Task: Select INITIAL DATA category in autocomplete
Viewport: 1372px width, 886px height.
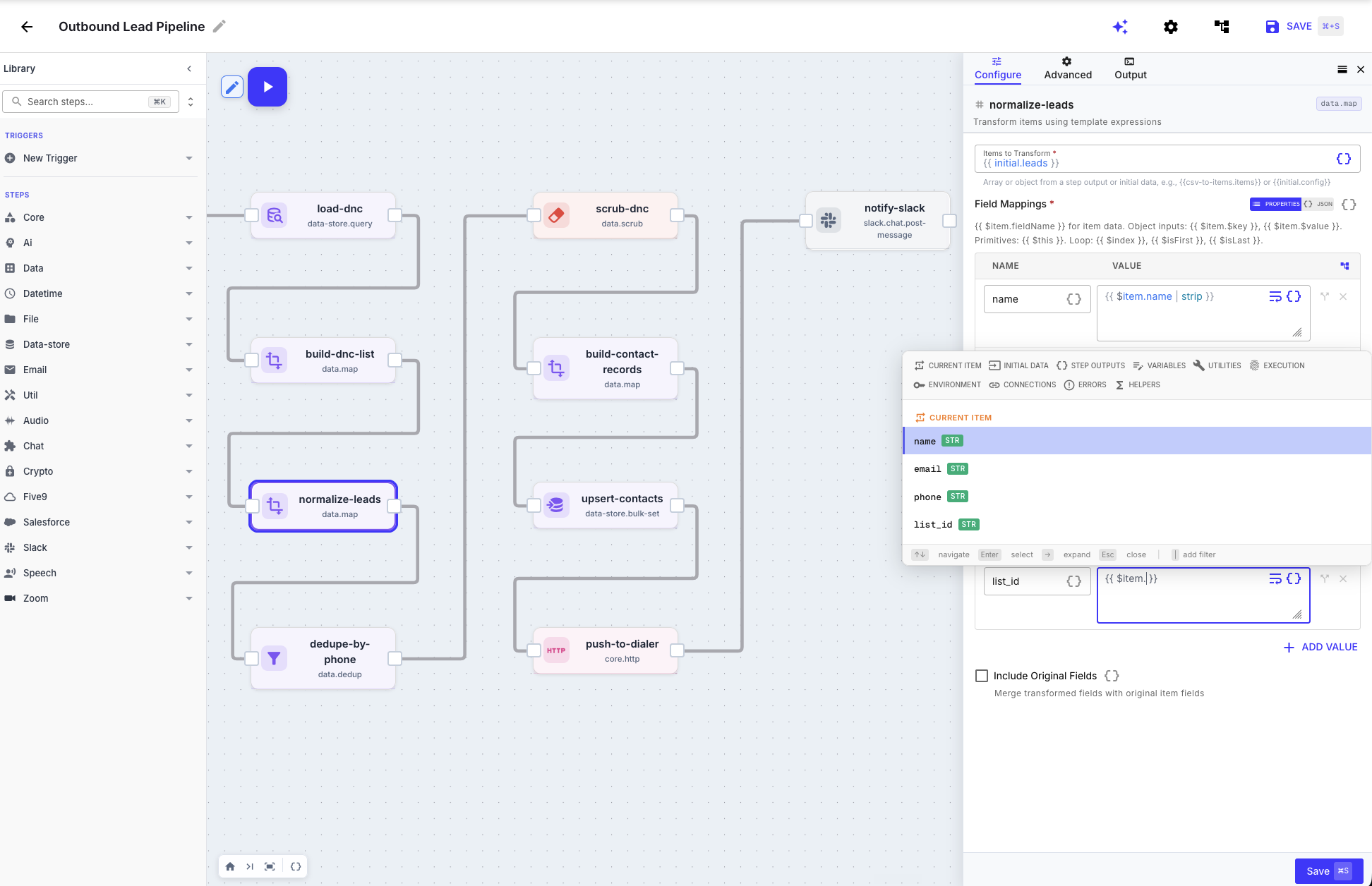Action: point(1018,365)
